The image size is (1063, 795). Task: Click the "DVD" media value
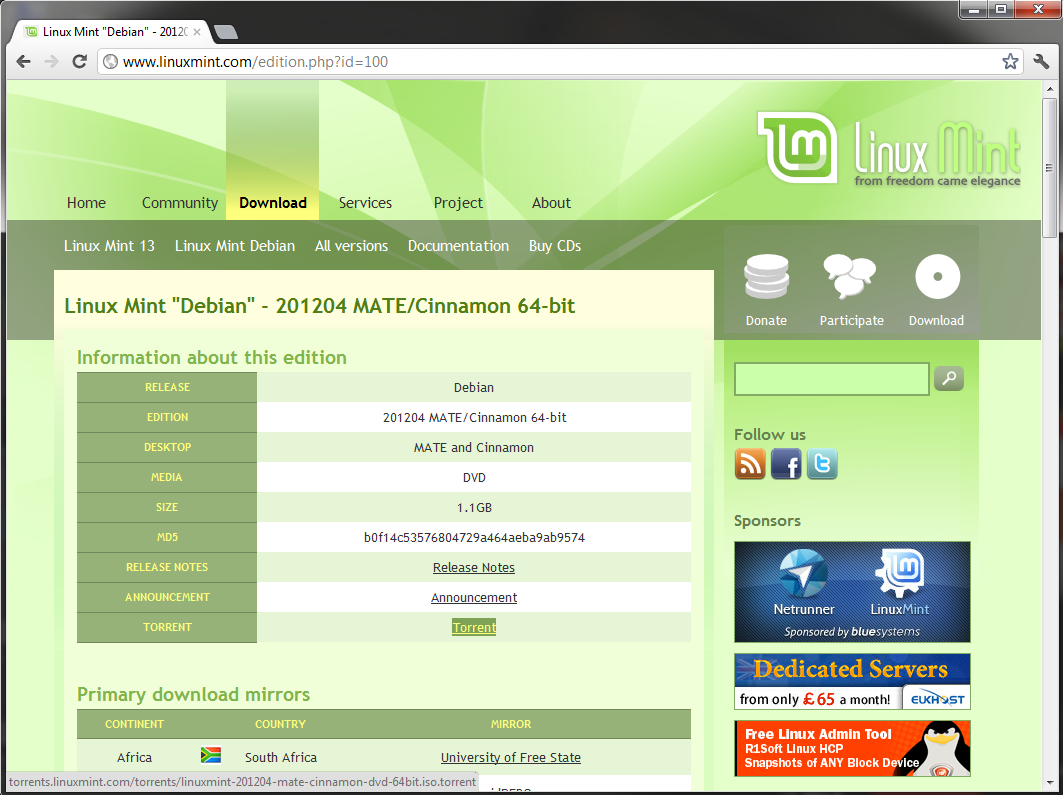tap(474, 478)
